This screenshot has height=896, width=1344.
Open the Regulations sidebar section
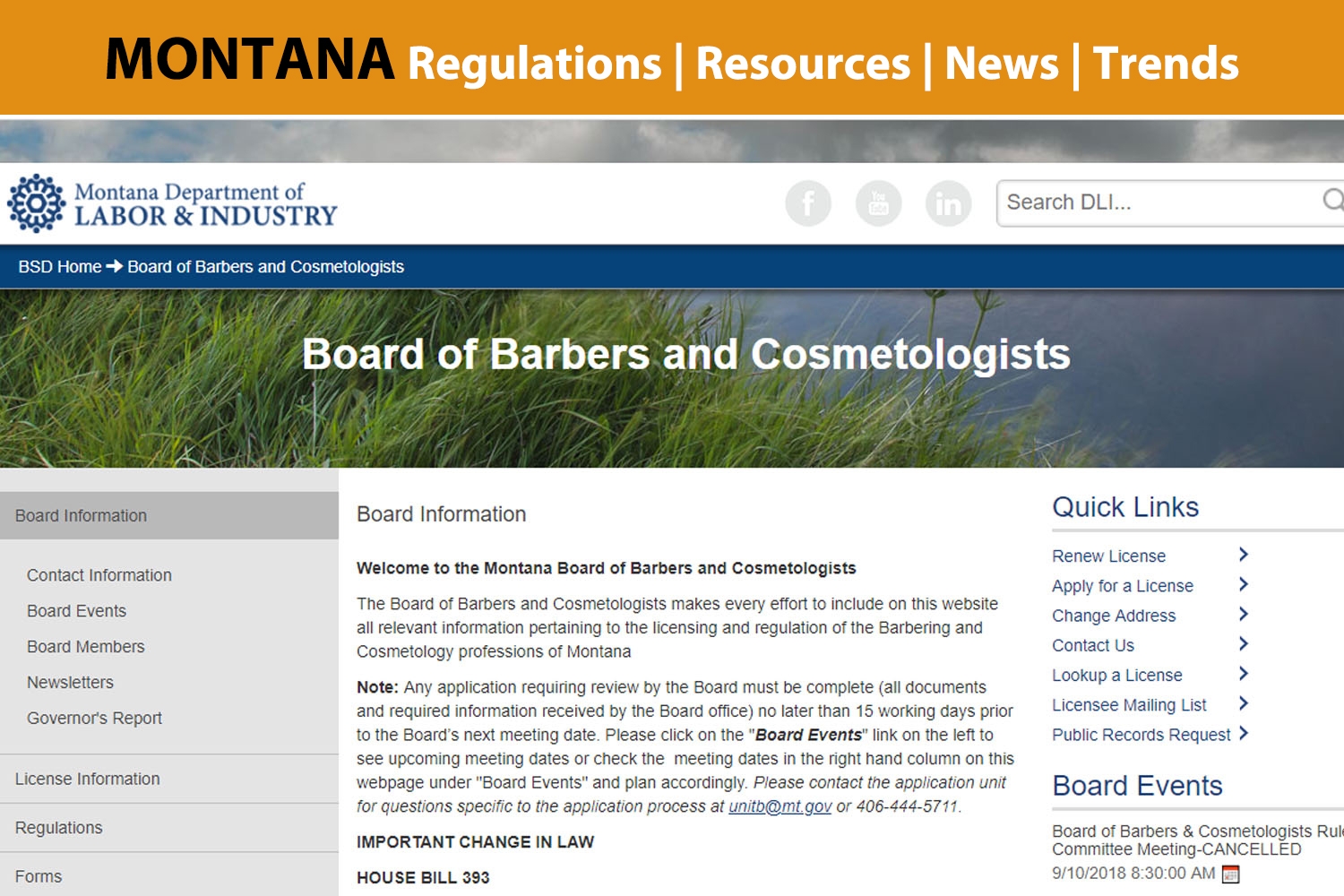pyautogui.click(x=169, y=828)
